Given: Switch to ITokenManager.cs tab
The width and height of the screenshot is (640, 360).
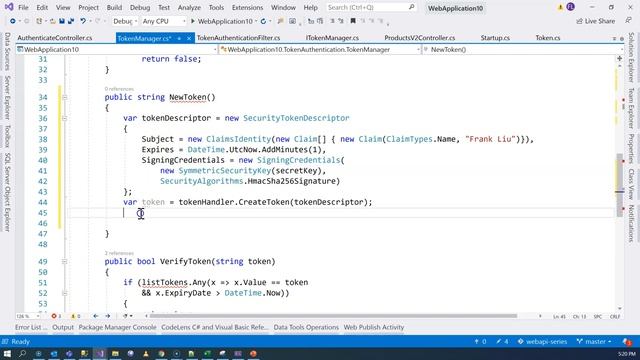Looking at the screenshot, I should click(332, 38).
